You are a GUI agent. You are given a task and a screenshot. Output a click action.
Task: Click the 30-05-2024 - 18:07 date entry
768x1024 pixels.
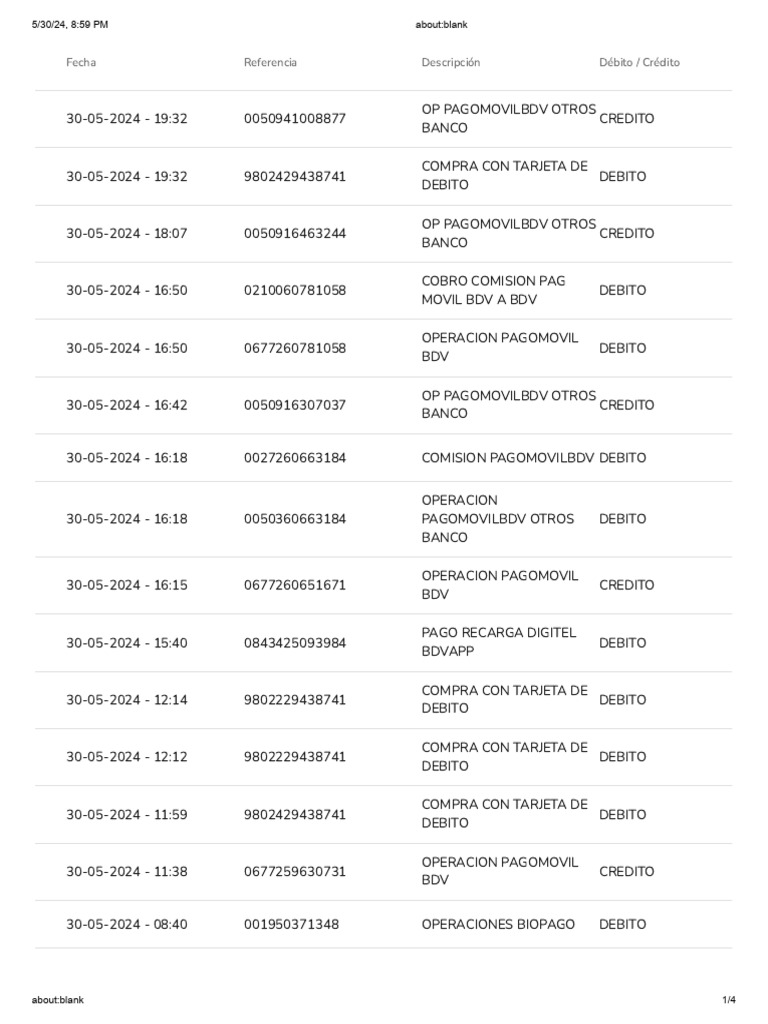tap(127, 234)
